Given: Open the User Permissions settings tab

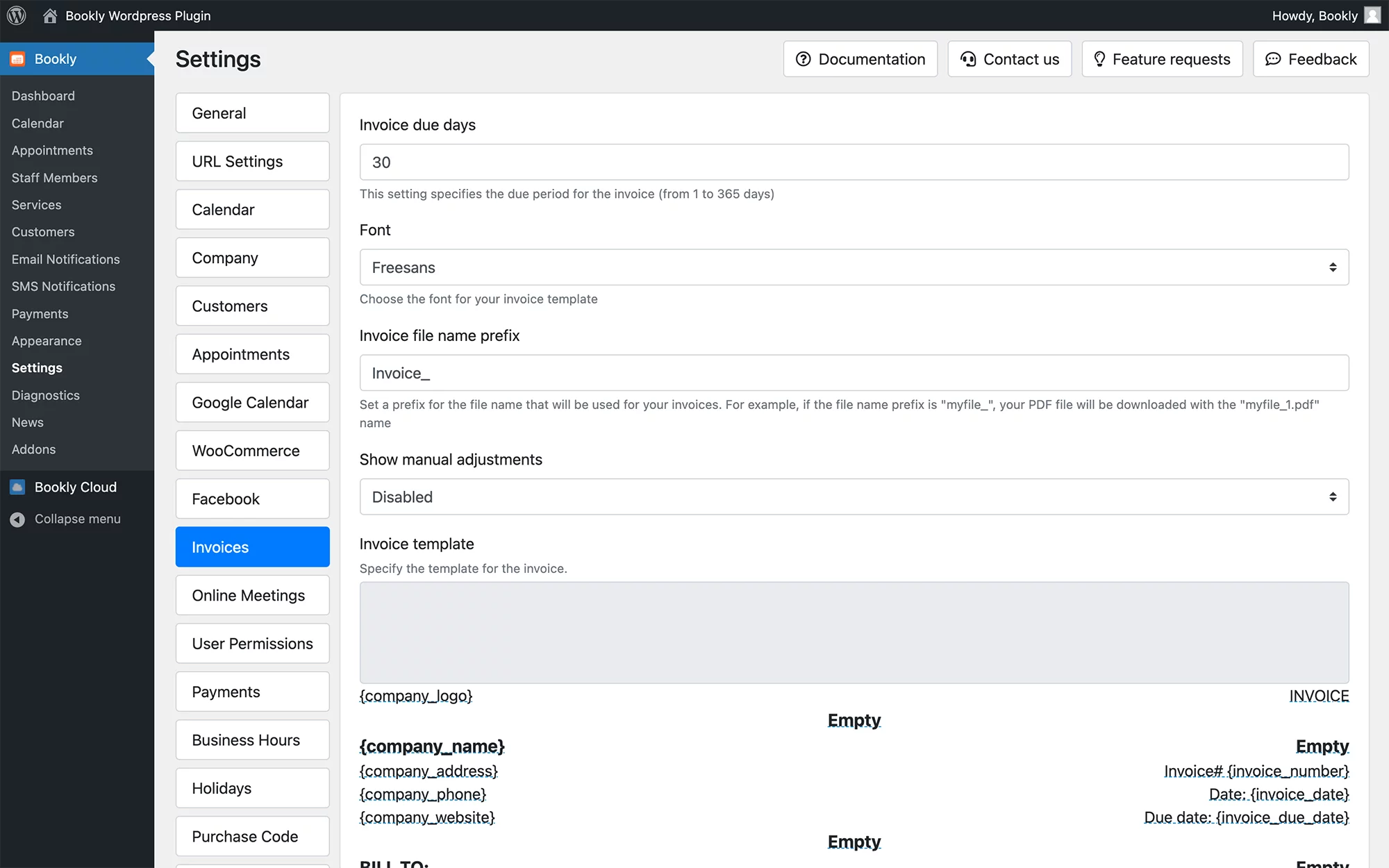Looking at the screenshot, I should click(x=253, y=644).
